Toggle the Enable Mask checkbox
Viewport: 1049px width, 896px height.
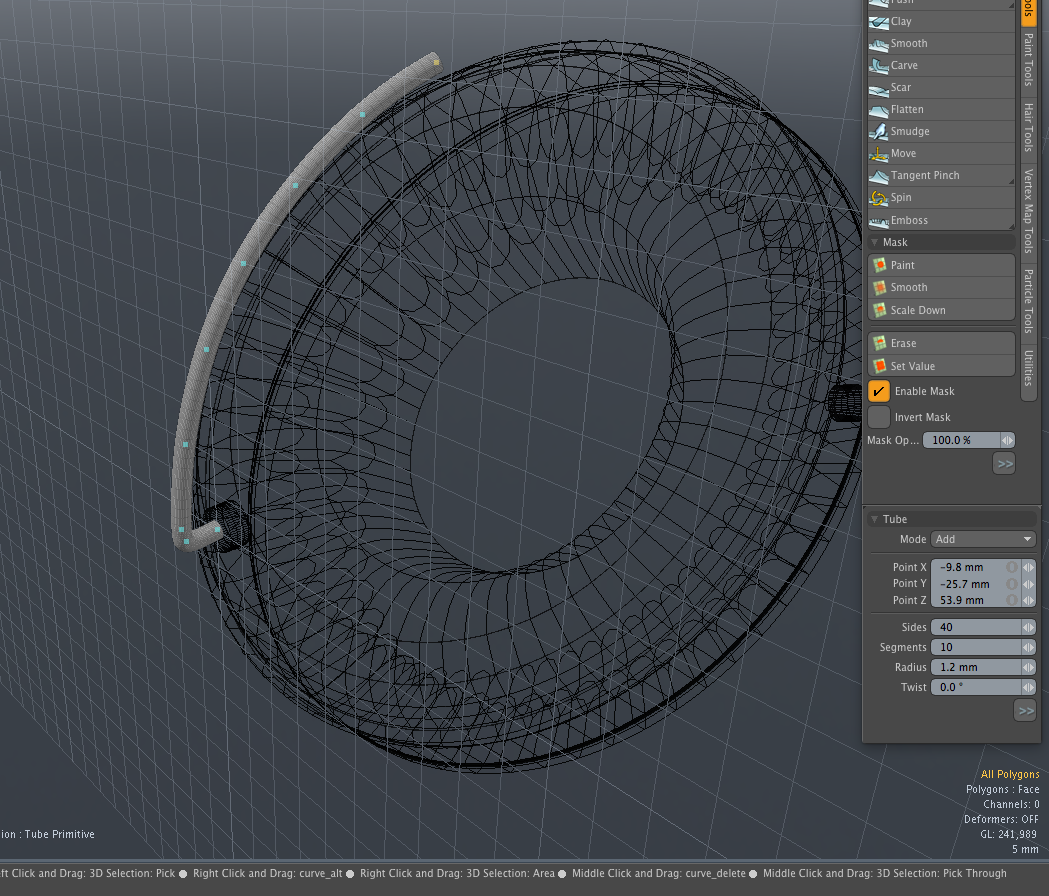coord(878,391)
